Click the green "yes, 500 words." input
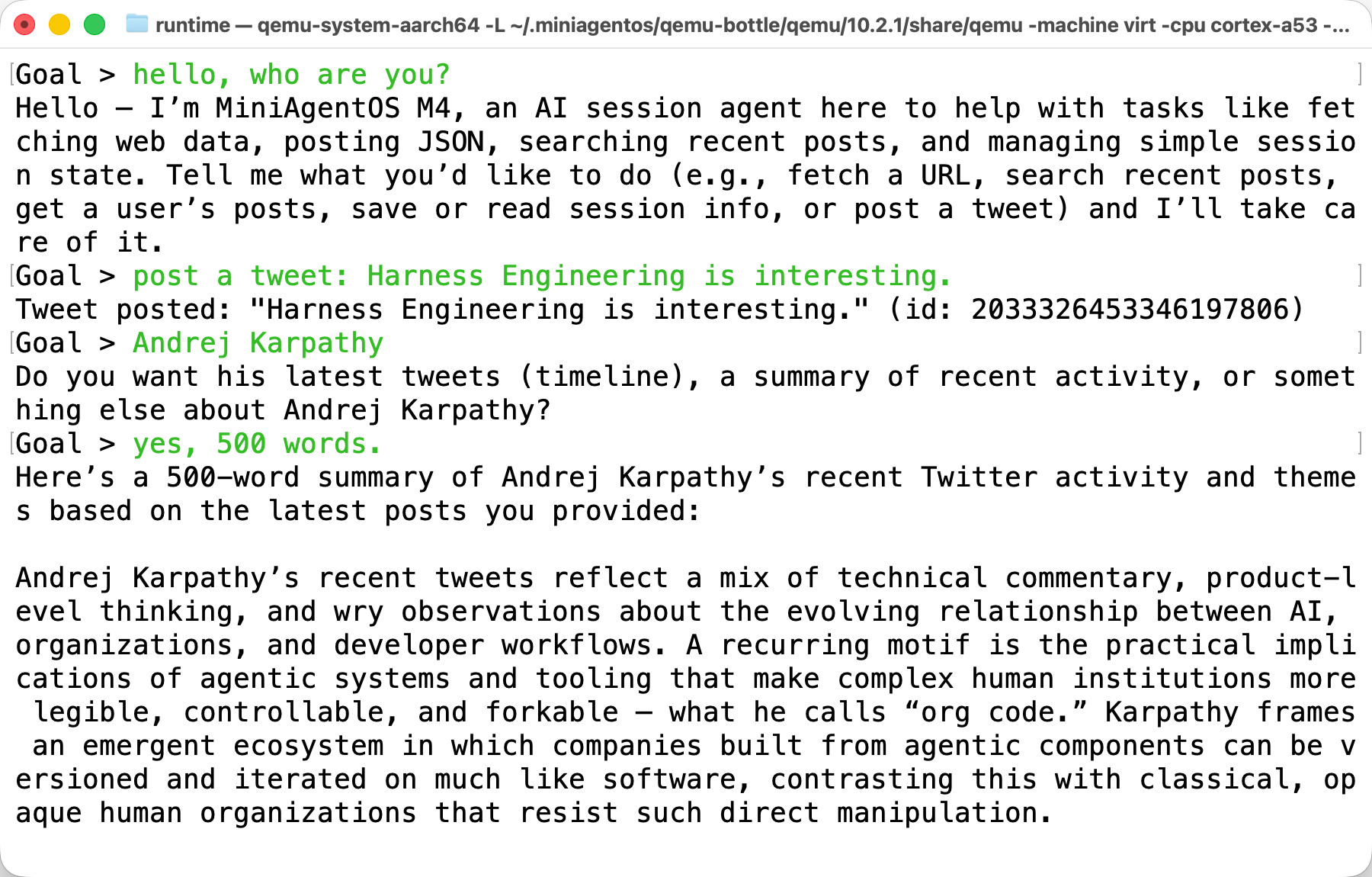 [x=256, y=444]
